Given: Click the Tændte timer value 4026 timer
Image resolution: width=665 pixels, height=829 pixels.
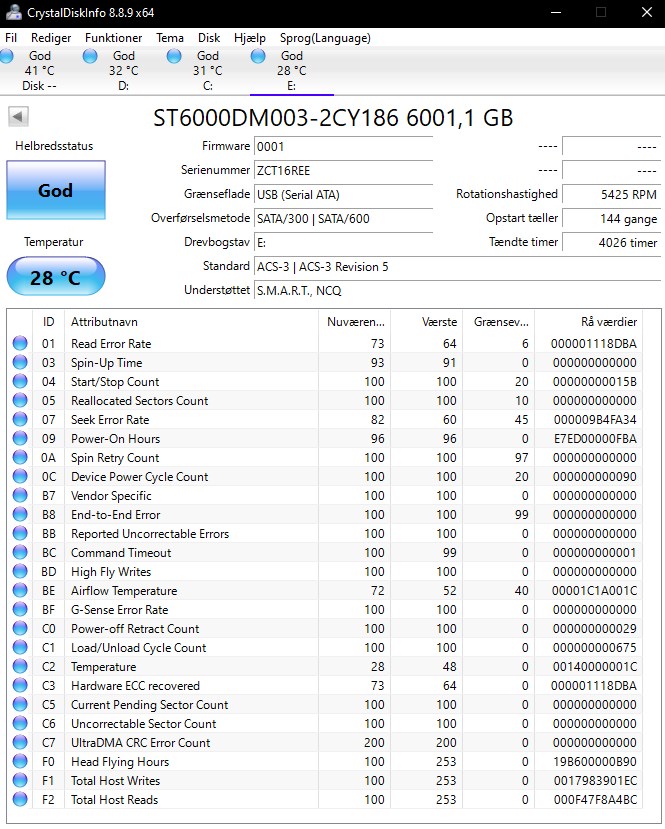Looking at the screenshot, I should click(x=611, y=243).
